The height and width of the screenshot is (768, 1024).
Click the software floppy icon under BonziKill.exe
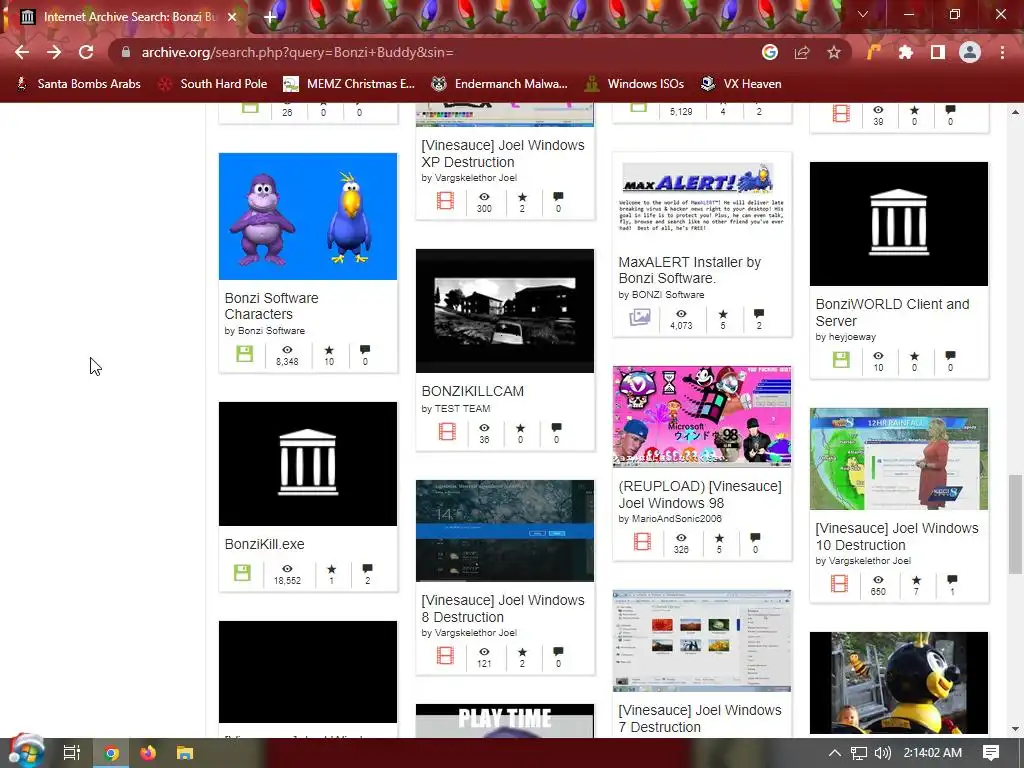pyautogui.click(x=242, y=573)
